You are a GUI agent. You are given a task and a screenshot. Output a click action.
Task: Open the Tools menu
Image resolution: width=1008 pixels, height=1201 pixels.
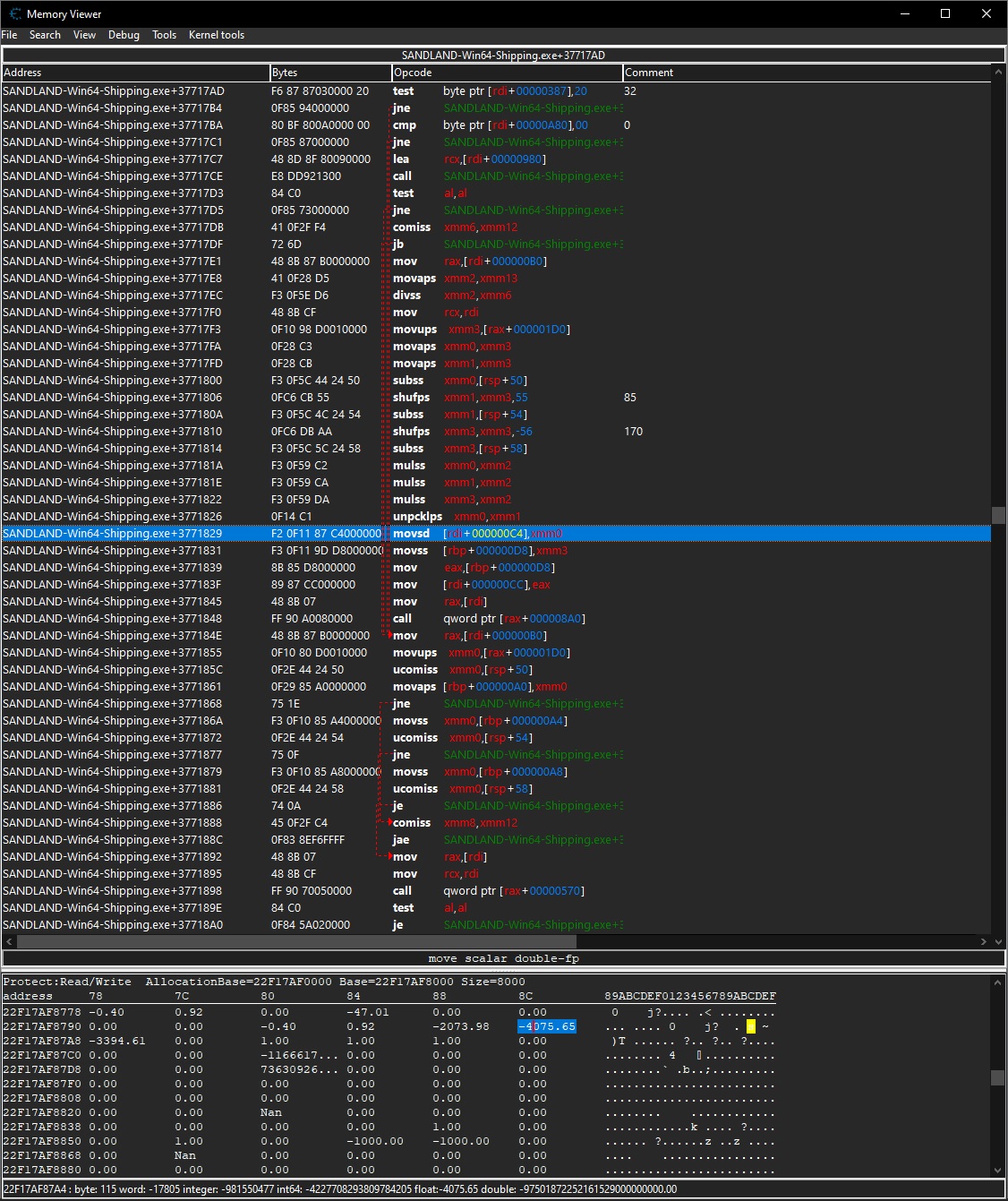(164, 35)
